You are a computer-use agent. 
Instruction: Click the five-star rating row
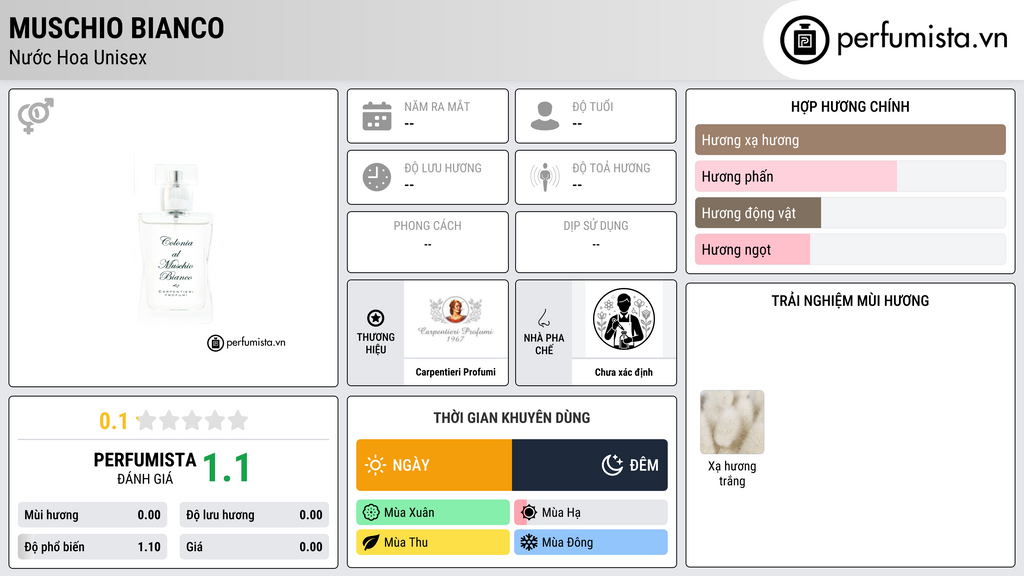click(x=192, y=420)
